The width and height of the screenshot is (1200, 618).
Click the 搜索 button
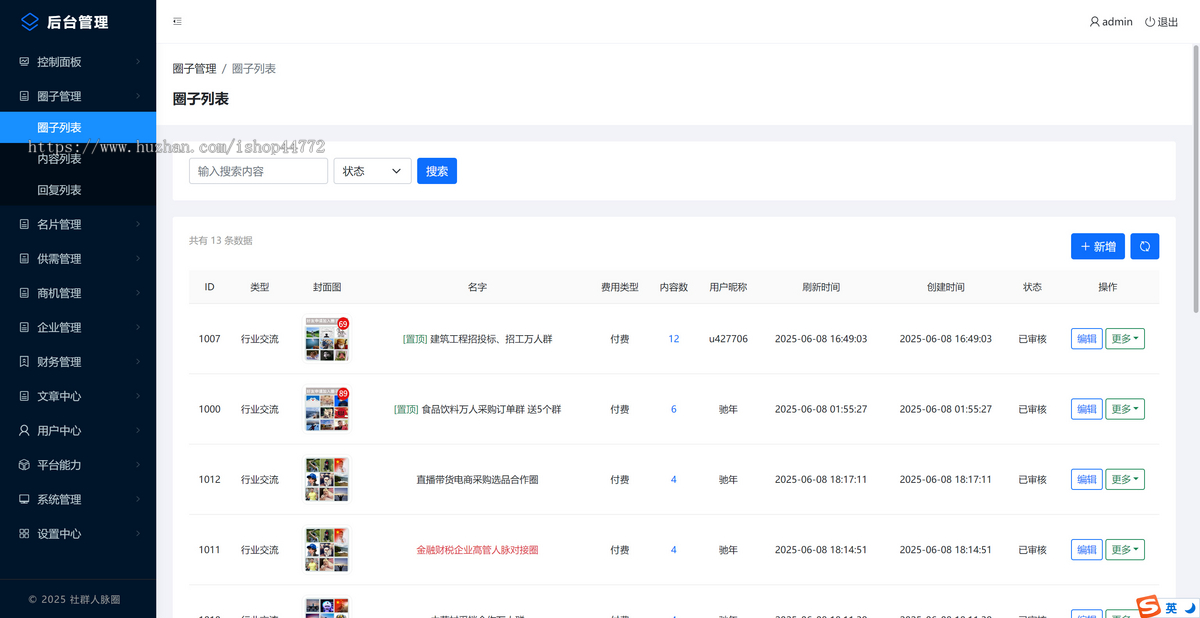click(437, 171)
